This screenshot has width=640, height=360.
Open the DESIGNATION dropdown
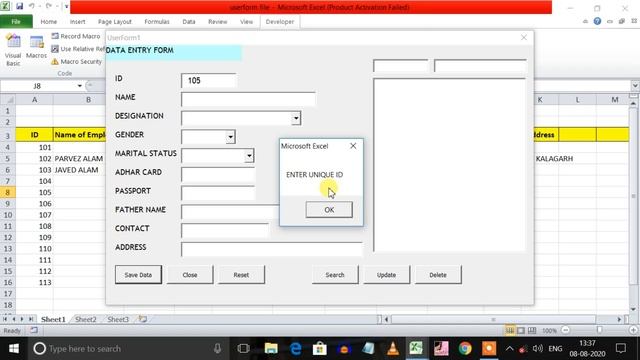click(x=296, y=118)
